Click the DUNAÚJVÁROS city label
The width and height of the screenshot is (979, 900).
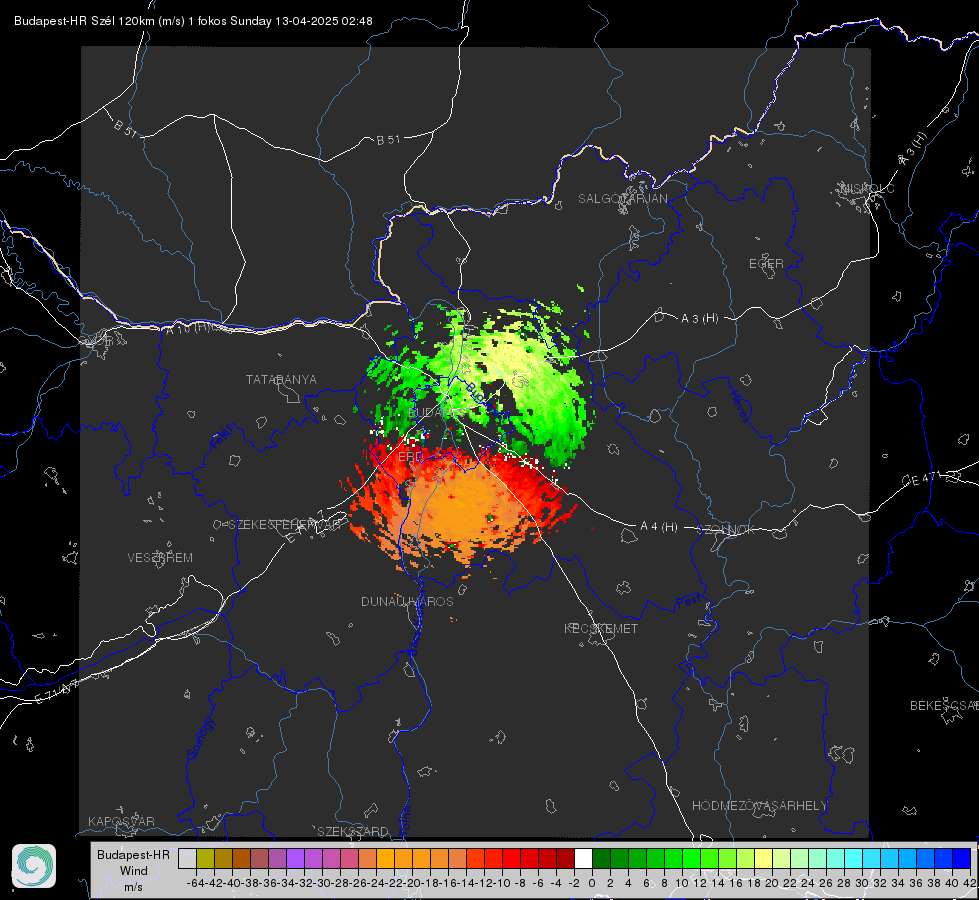coord(407,601)
